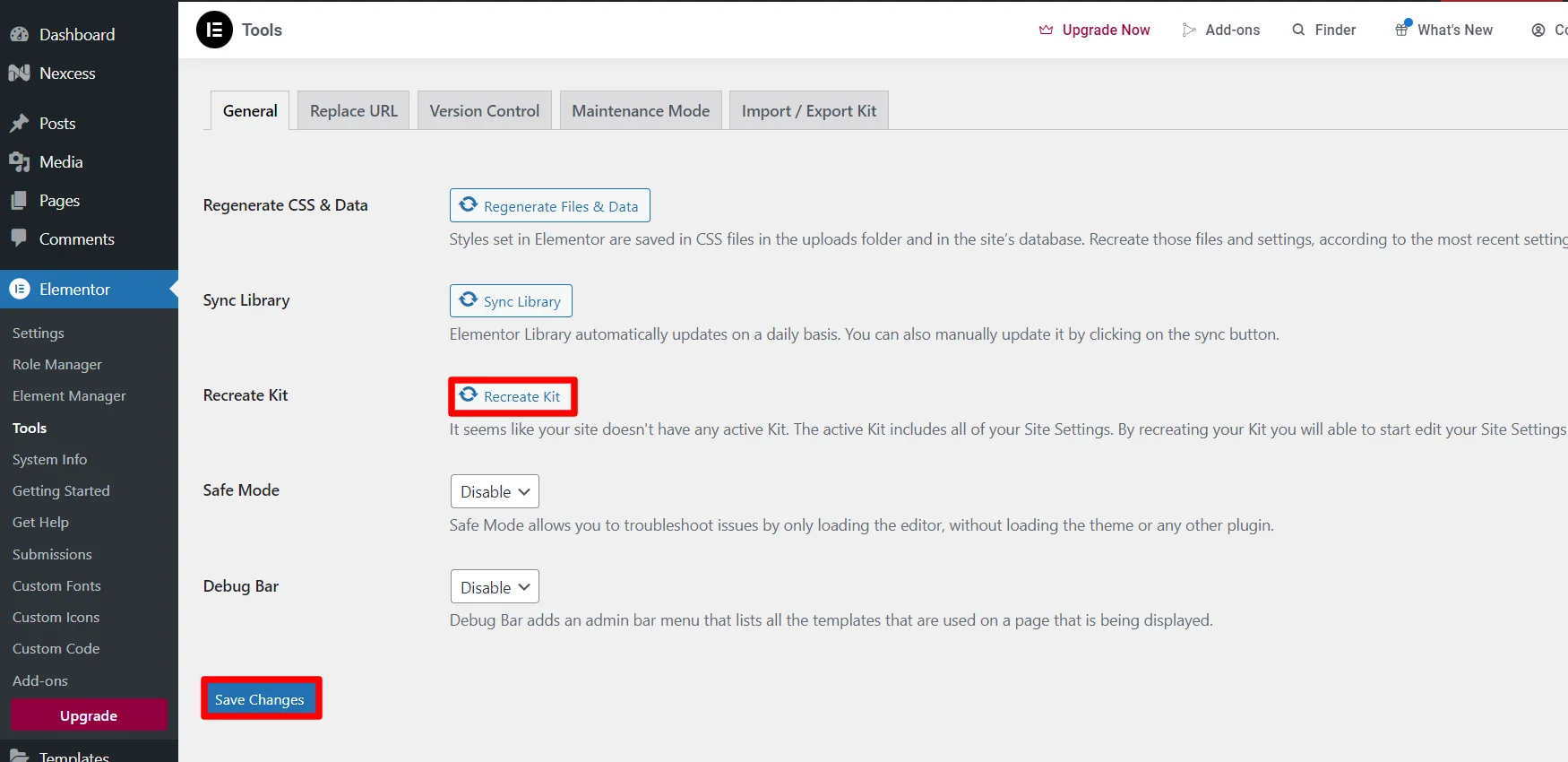Screen dimensions: 1568x762
Task: Click the What's New gift icon
Action: [x=1402, y=29]
